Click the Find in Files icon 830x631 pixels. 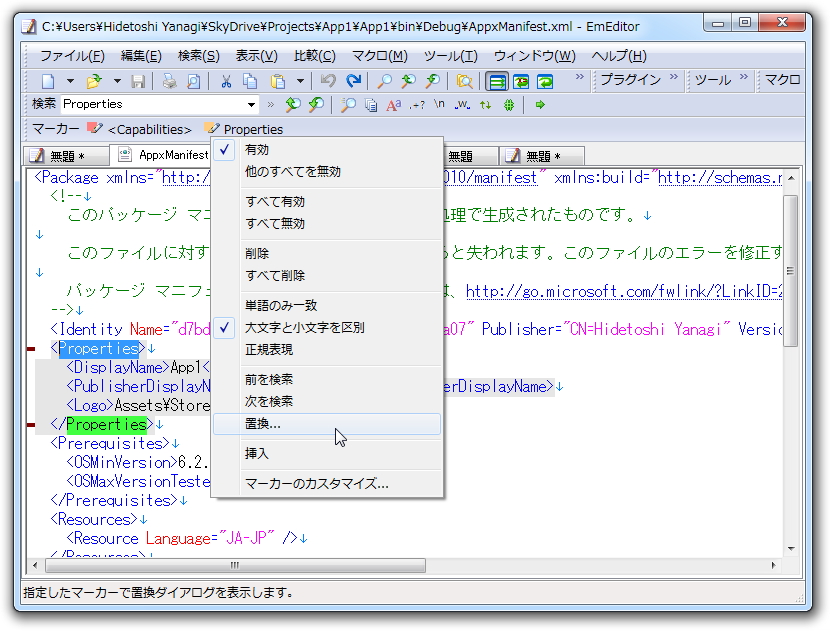pyautogui.click(x=464, y=82)
